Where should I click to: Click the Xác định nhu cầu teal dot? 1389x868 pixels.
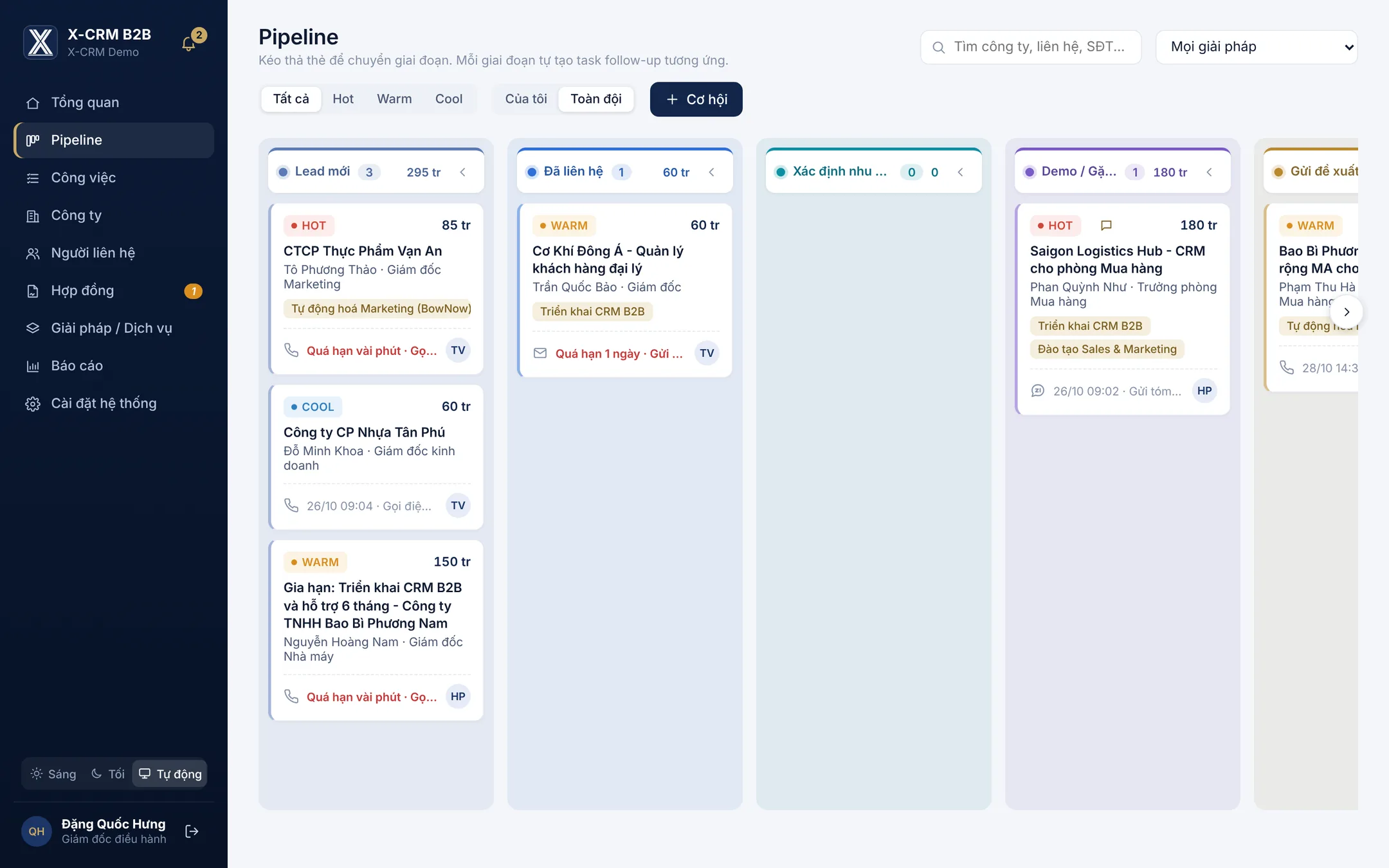781,172
